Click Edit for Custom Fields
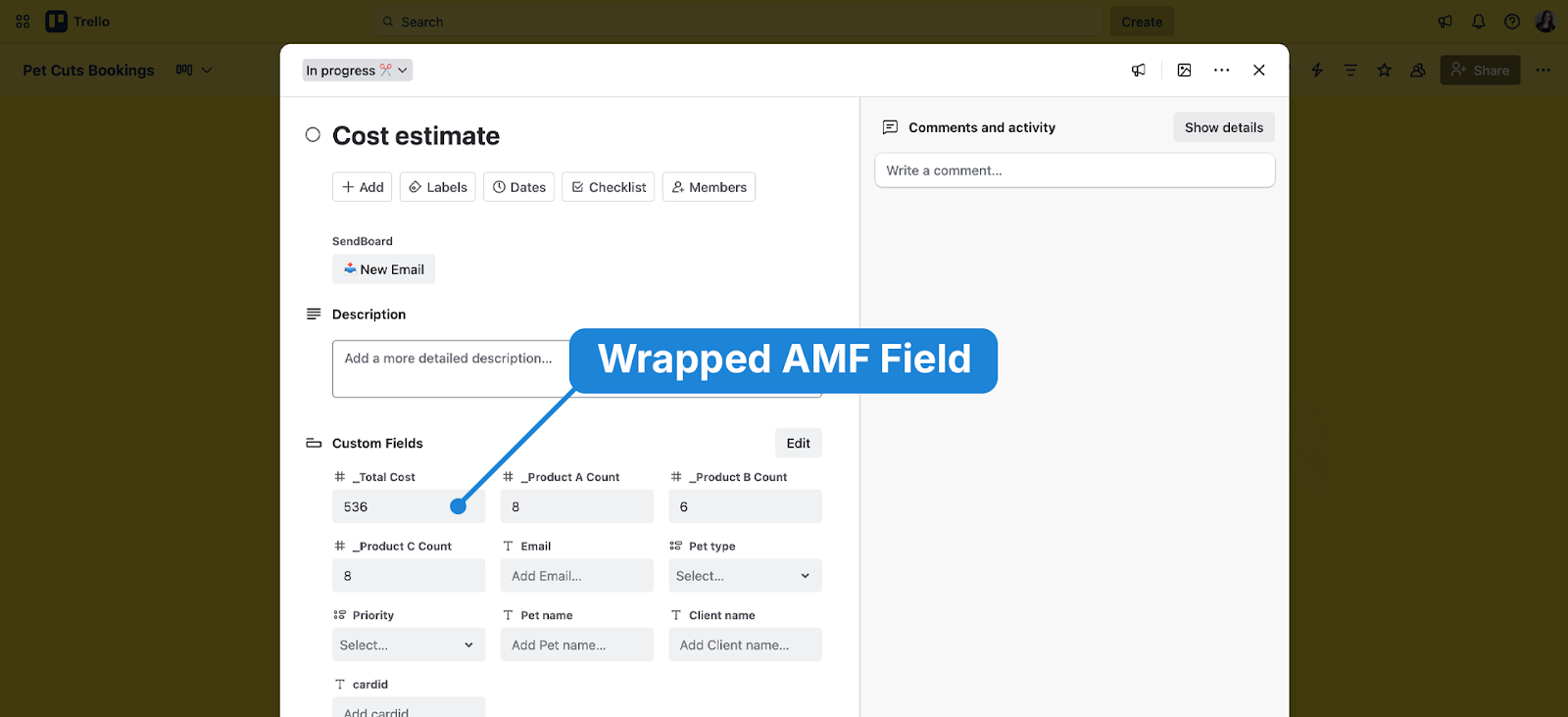This screenshot has width=1568, height=717. (x=799, y=443)
